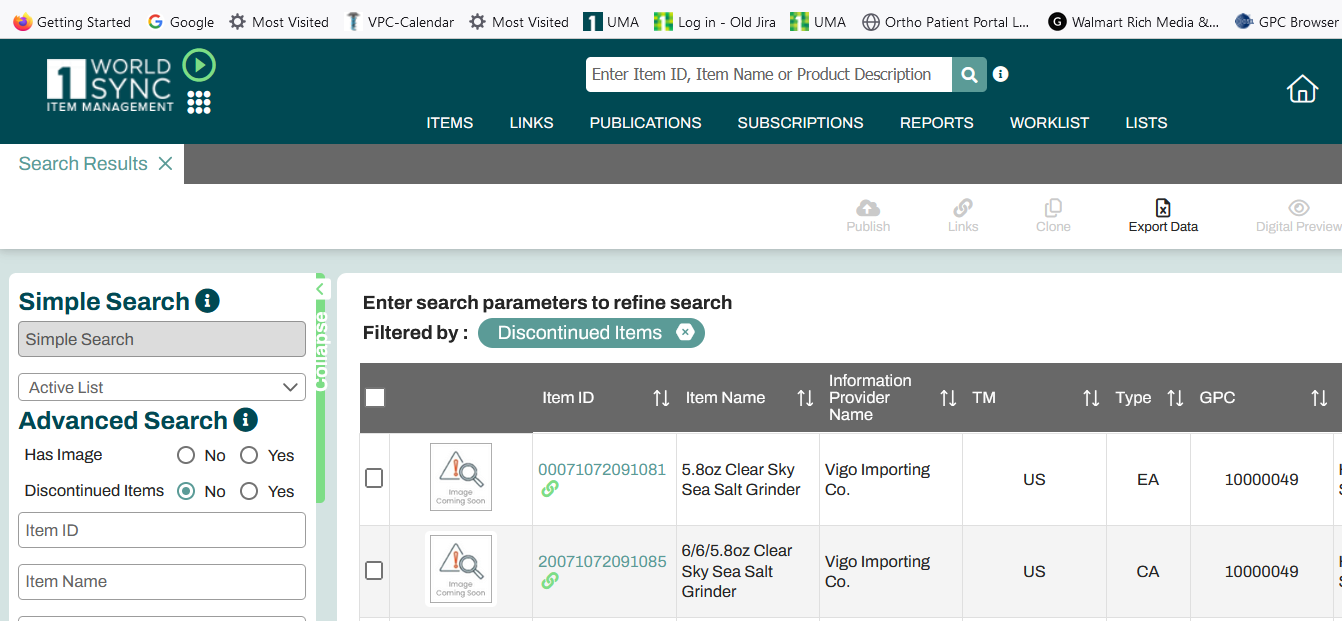Select Has Image Yes radio
Image resolution: width=1342 pixels, height=621 pixels.
[x=249, y=455]
